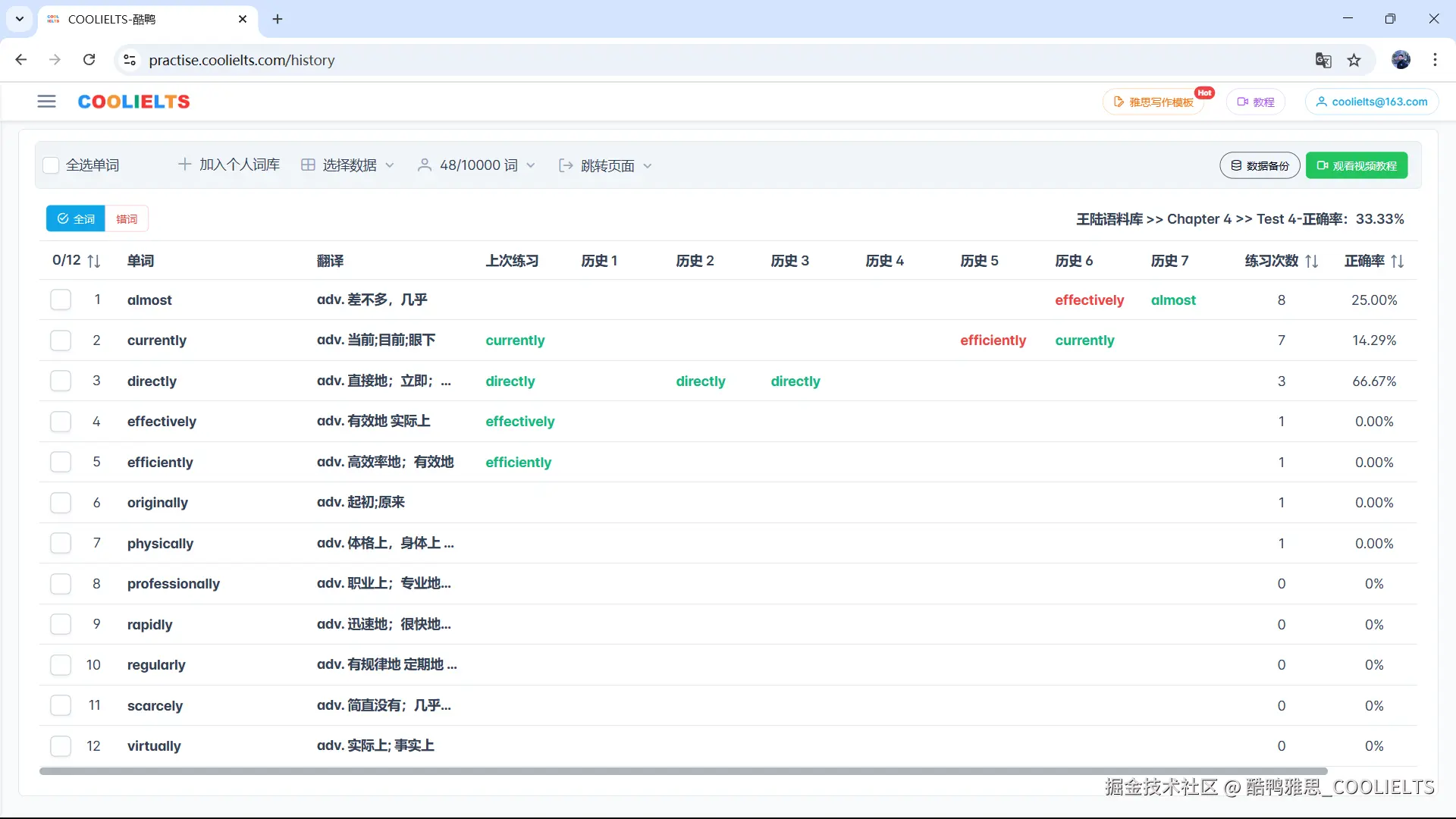Screen dimensions: 1456x819
Task: Check the box for virtually
Action: [61, 745]
